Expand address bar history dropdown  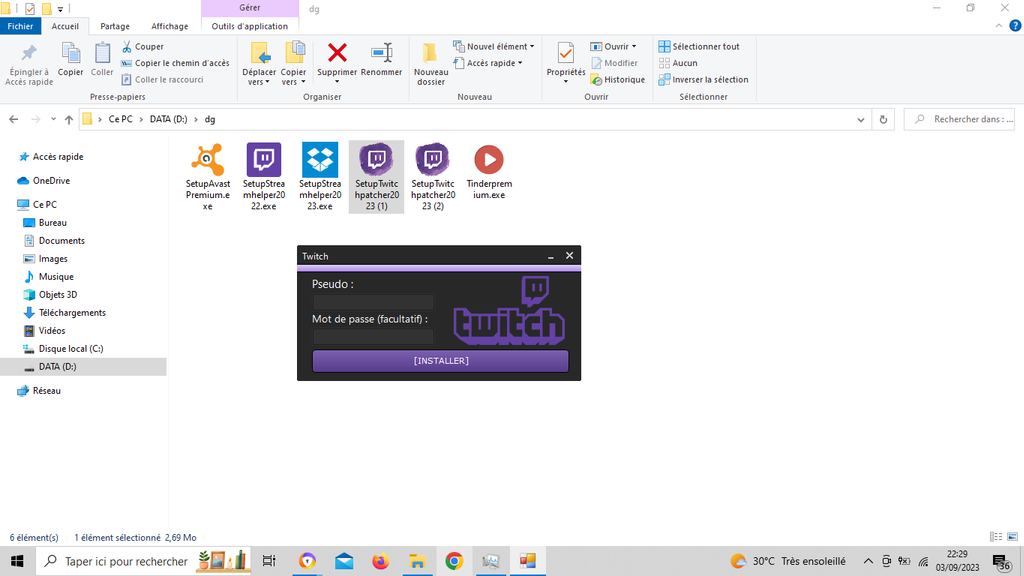861,120
